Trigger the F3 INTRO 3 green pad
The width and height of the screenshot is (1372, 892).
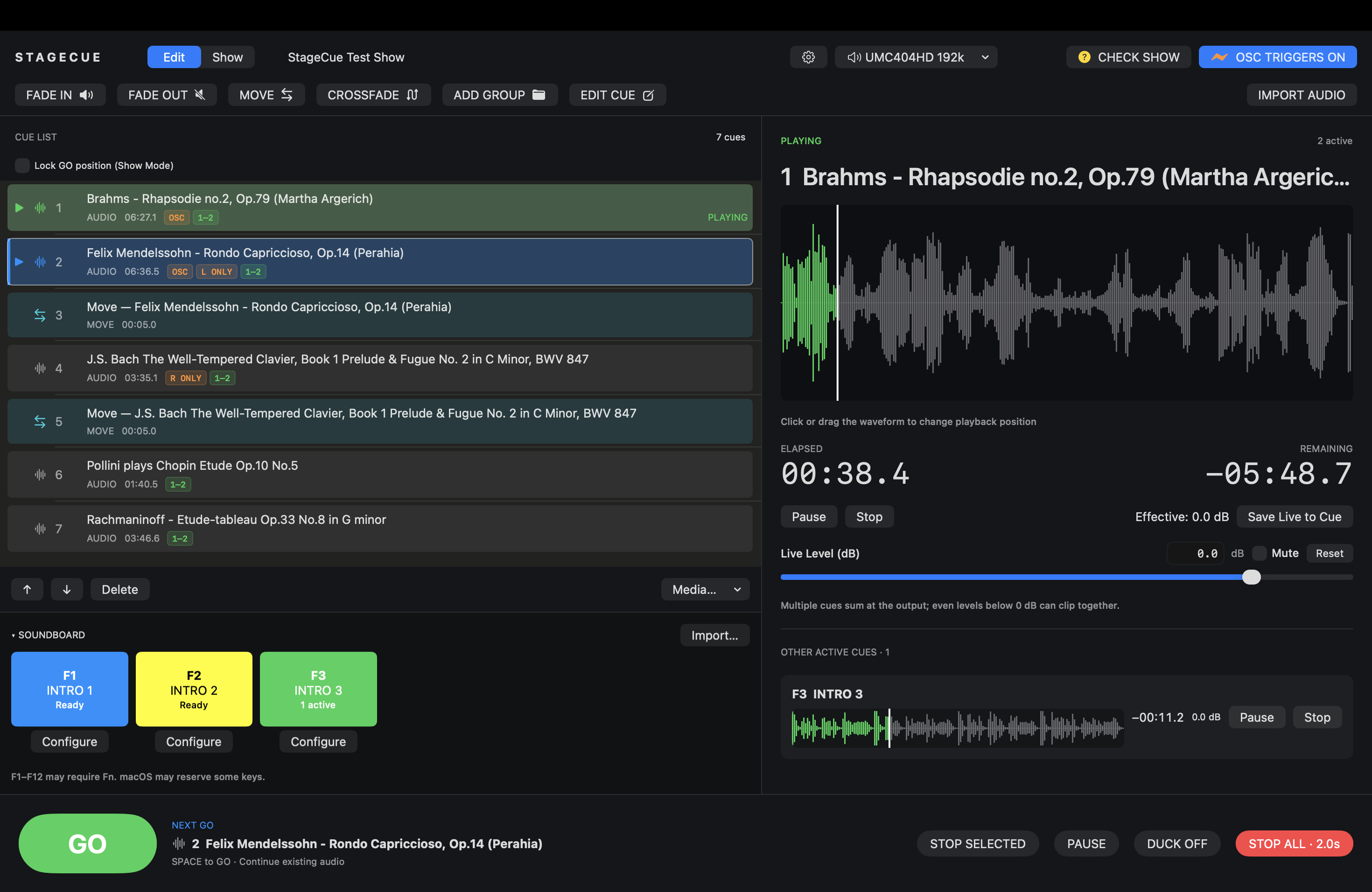click(x=318, y=689)
